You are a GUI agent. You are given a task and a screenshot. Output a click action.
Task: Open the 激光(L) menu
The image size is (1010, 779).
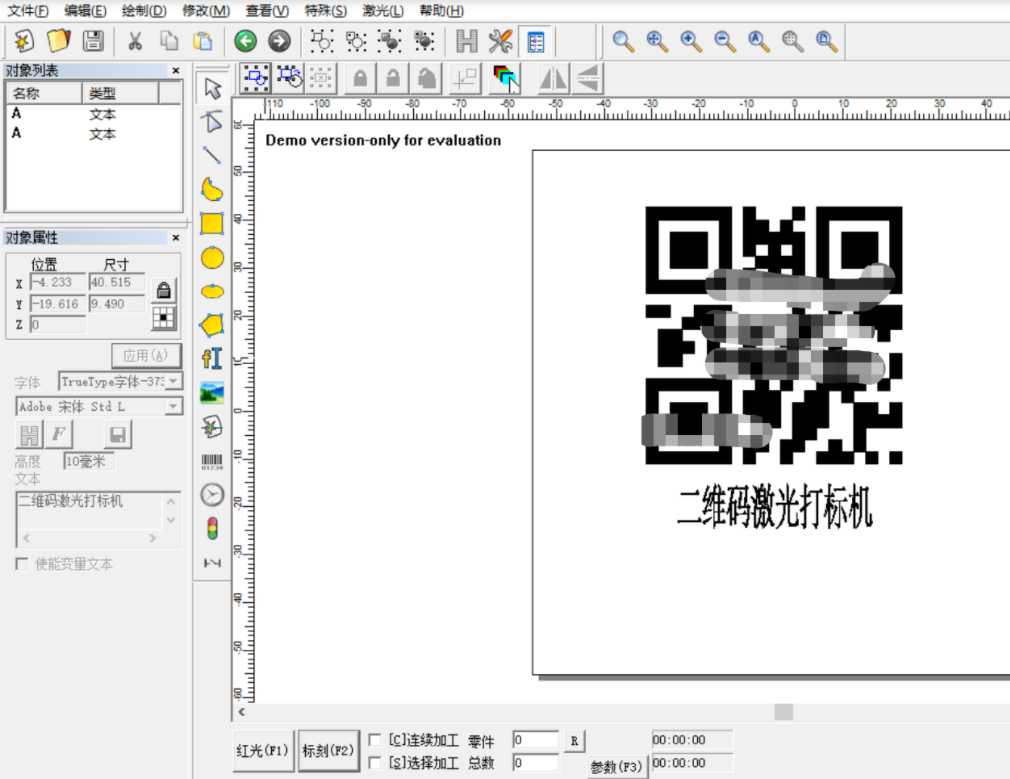[383, 11]
